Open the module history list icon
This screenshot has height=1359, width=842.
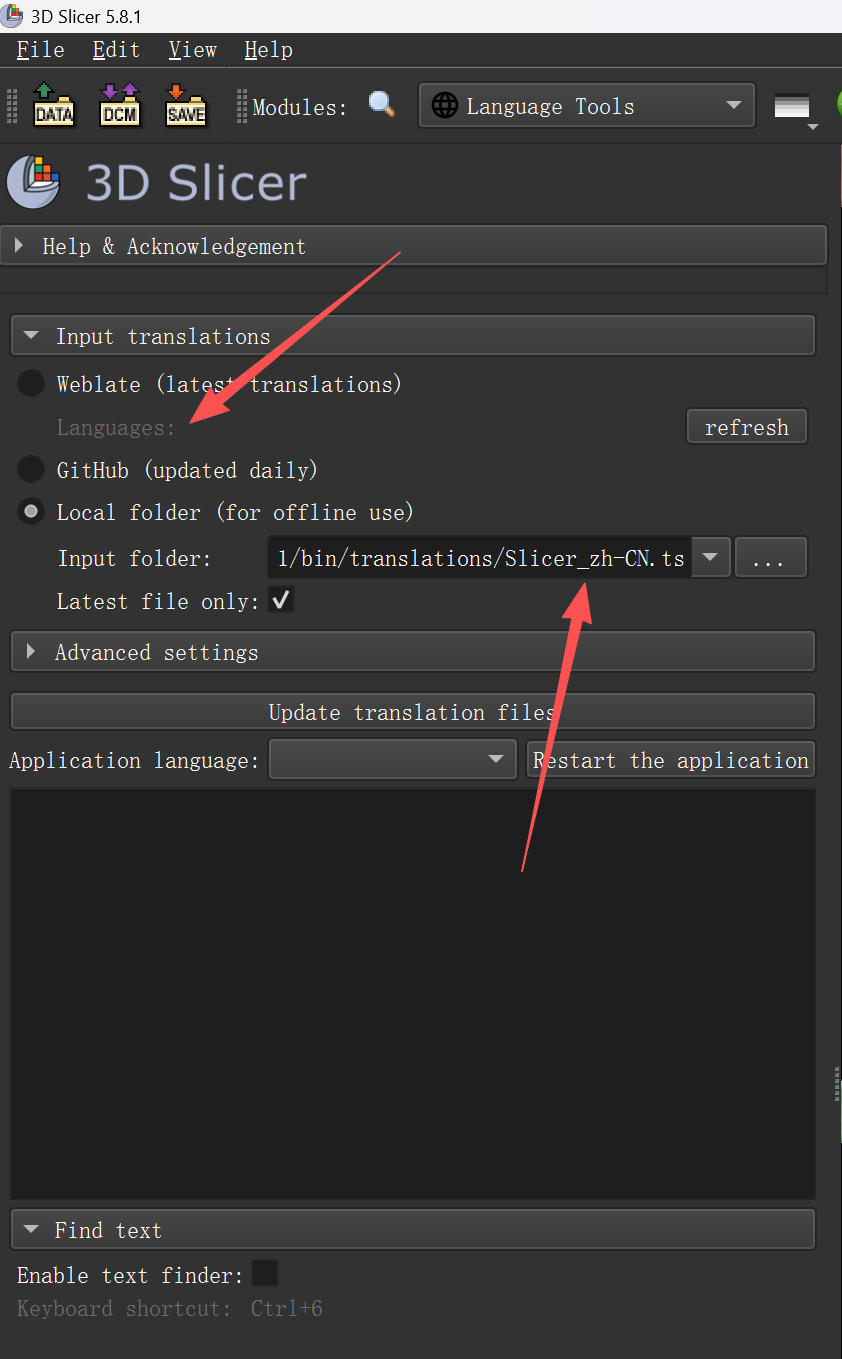(793, 107)
